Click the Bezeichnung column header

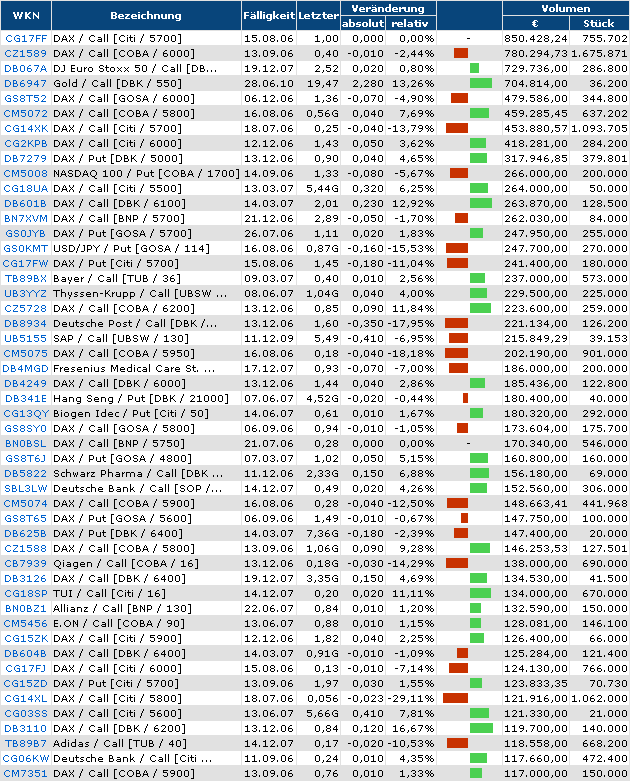point(146,15)
